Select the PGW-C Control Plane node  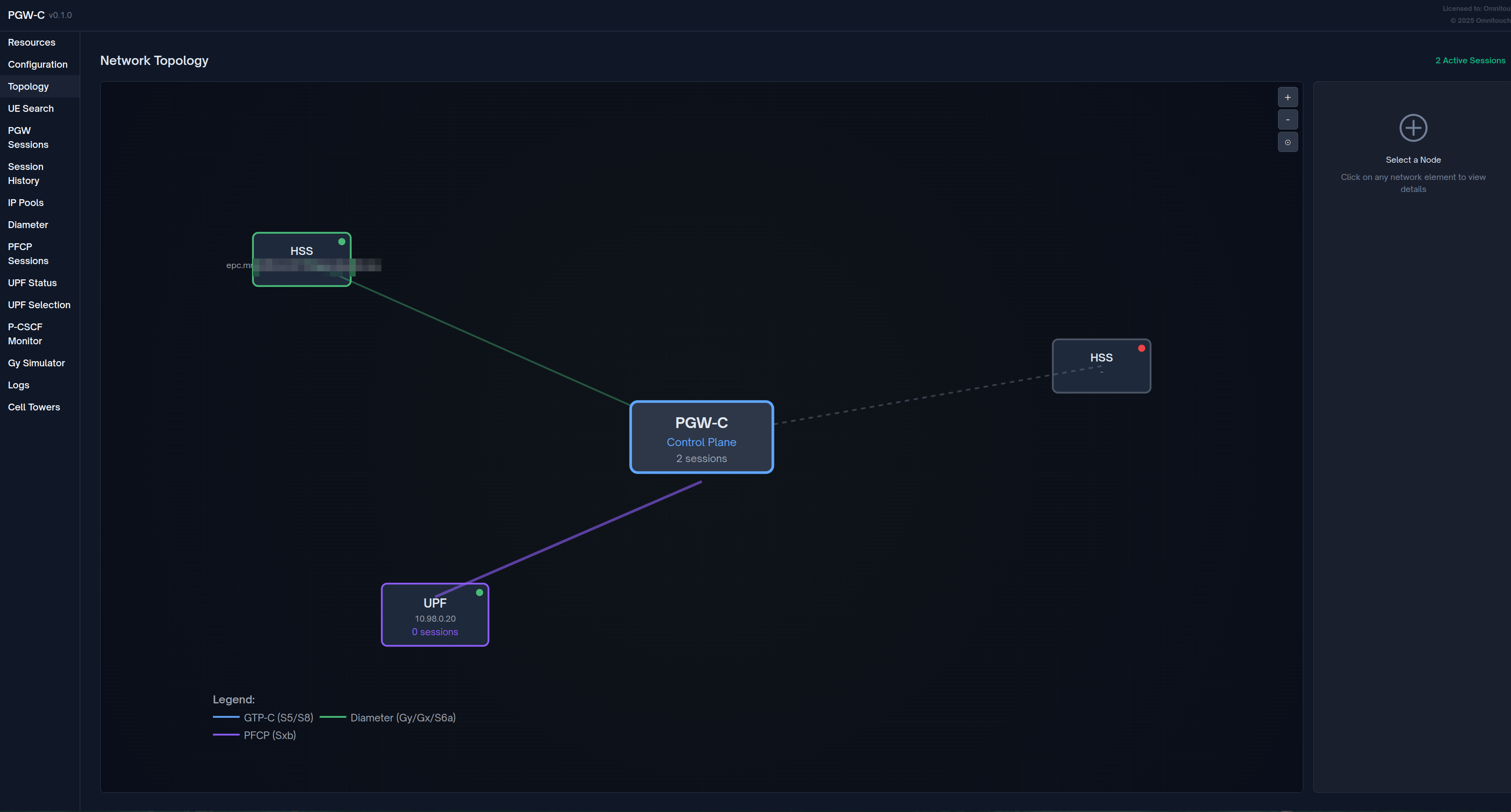pyautogui.click(x=701, y=437)
